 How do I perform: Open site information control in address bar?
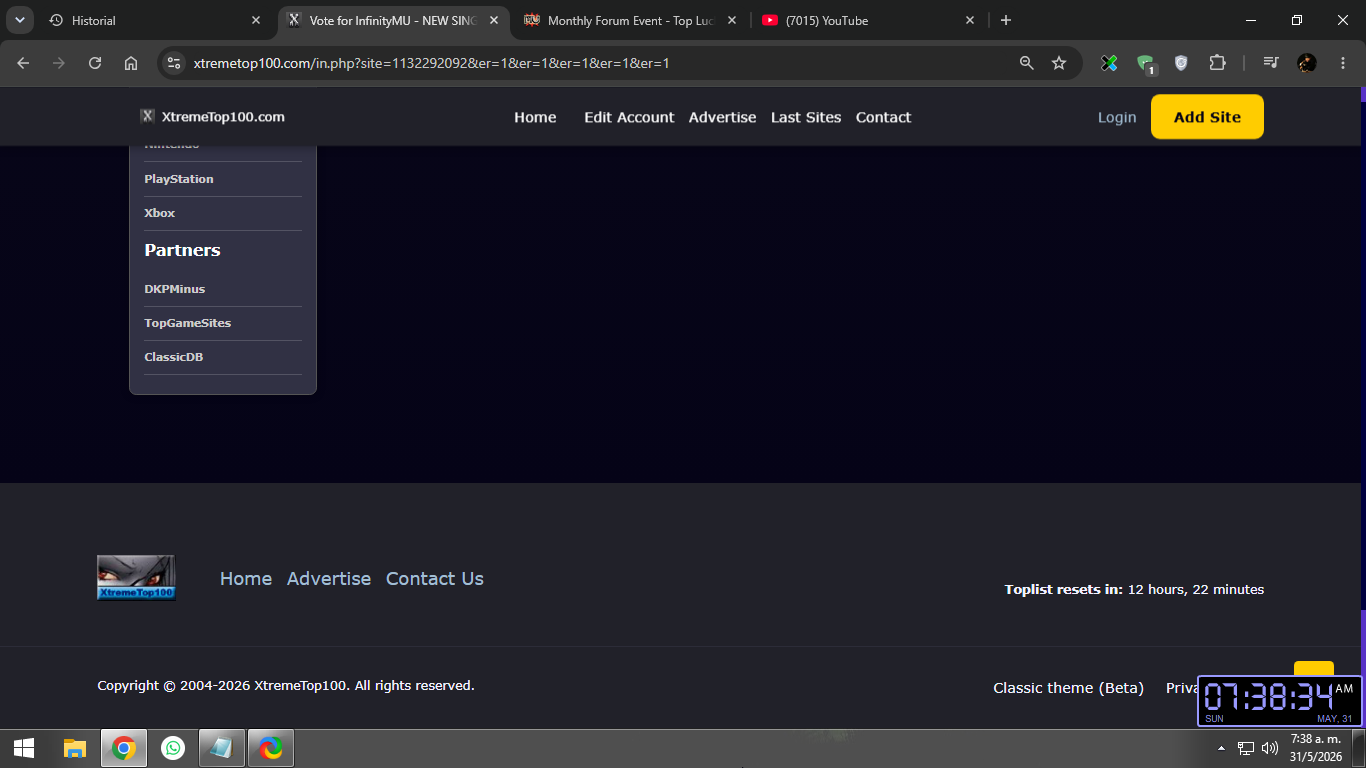click(174, 63)
